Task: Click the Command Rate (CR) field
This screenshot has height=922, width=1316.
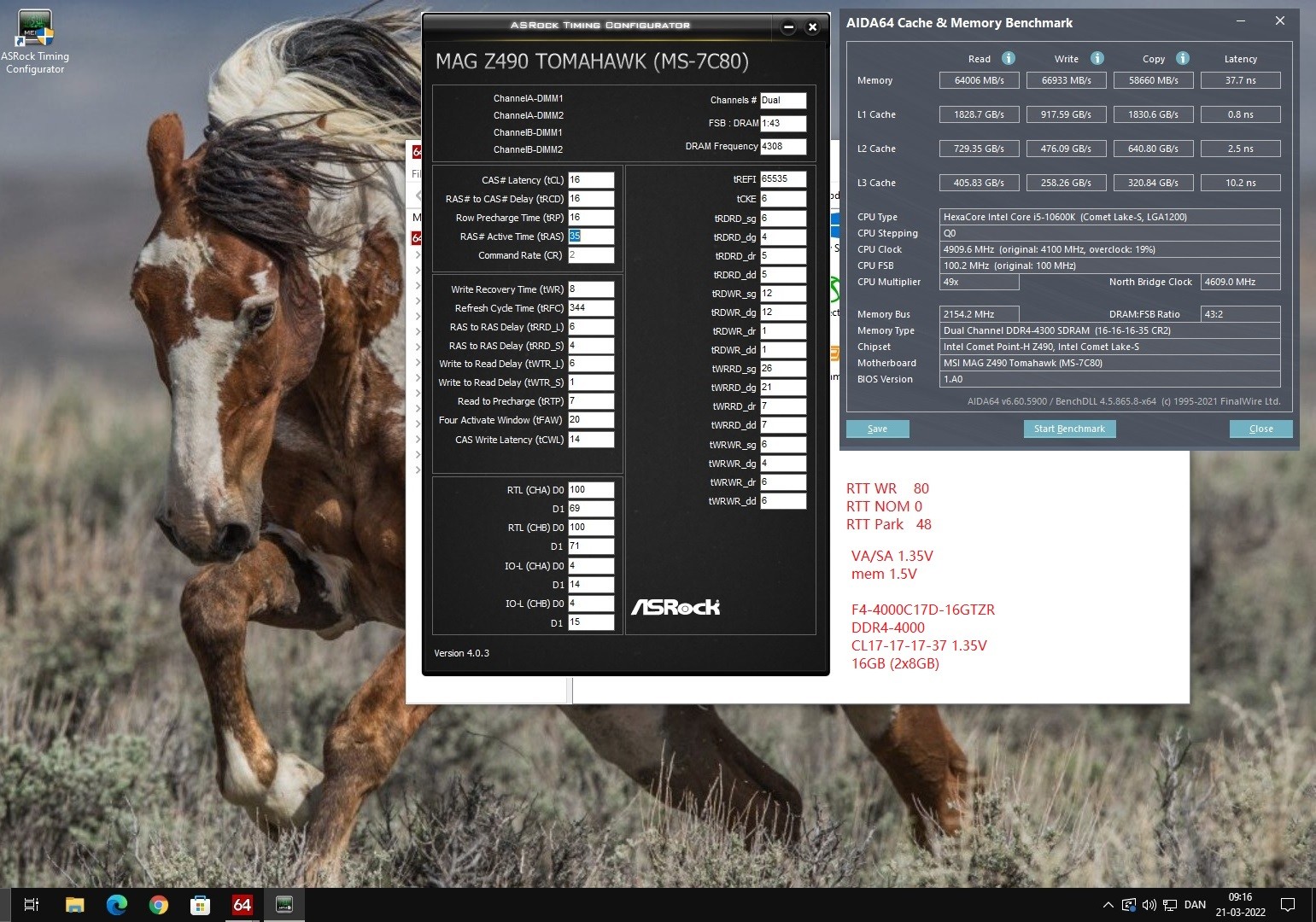Action: pos(591,255)
